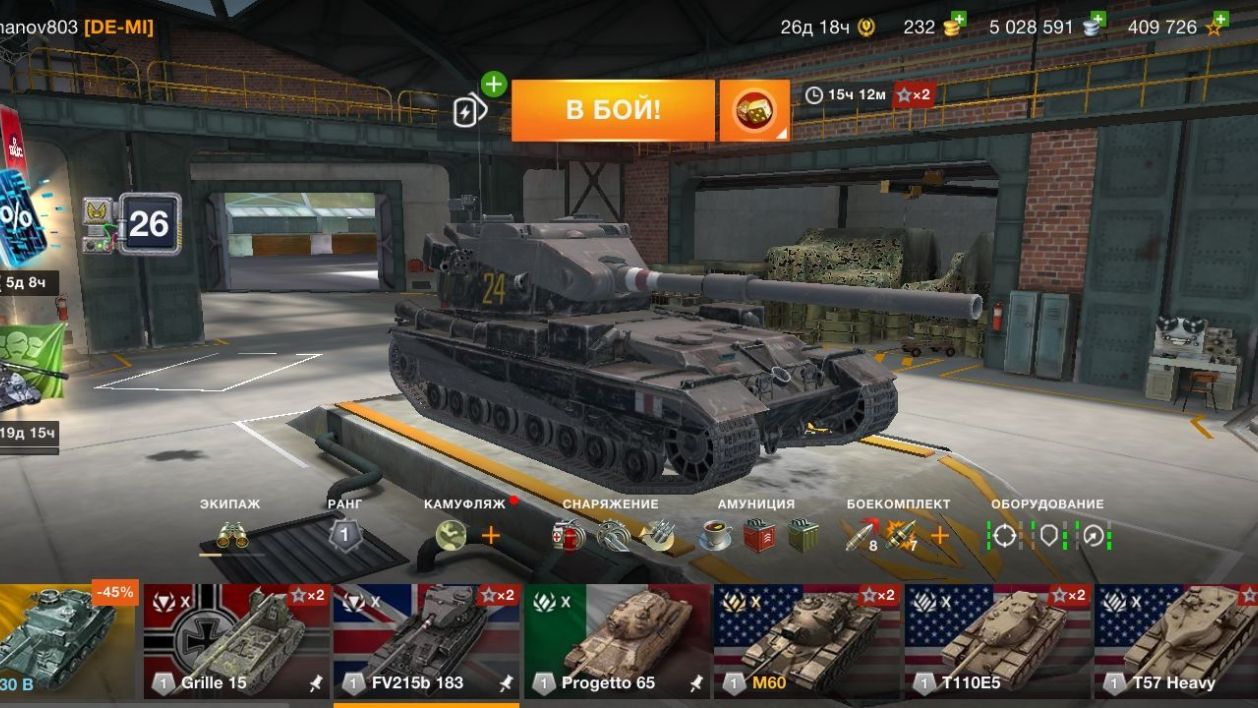Image resolution: width=1258 pixels, height=708 pixels.
Task: Open the crosshair equipment slot under ОБОРУДОВАНИЕ
Action: tap(1004, 536)
